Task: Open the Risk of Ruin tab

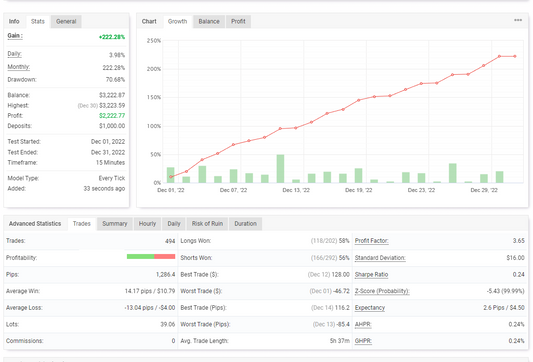Action: coord(207,224)
